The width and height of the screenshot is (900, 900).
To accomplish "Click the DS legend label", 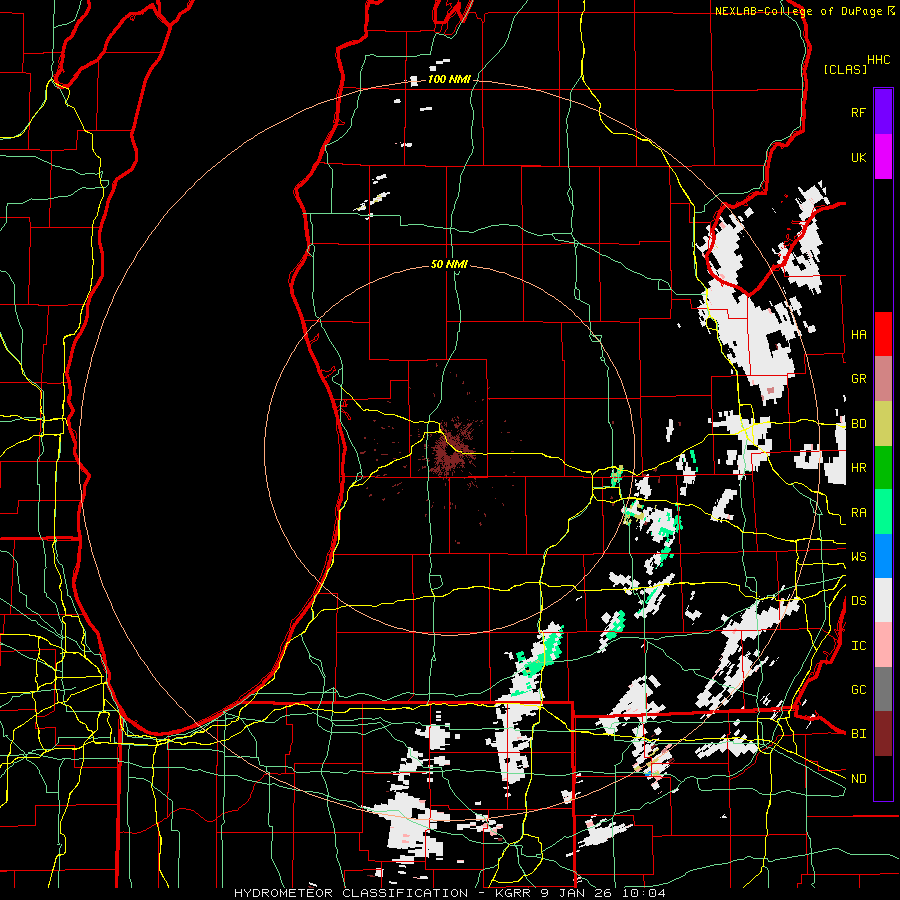I will coord(859,601).
